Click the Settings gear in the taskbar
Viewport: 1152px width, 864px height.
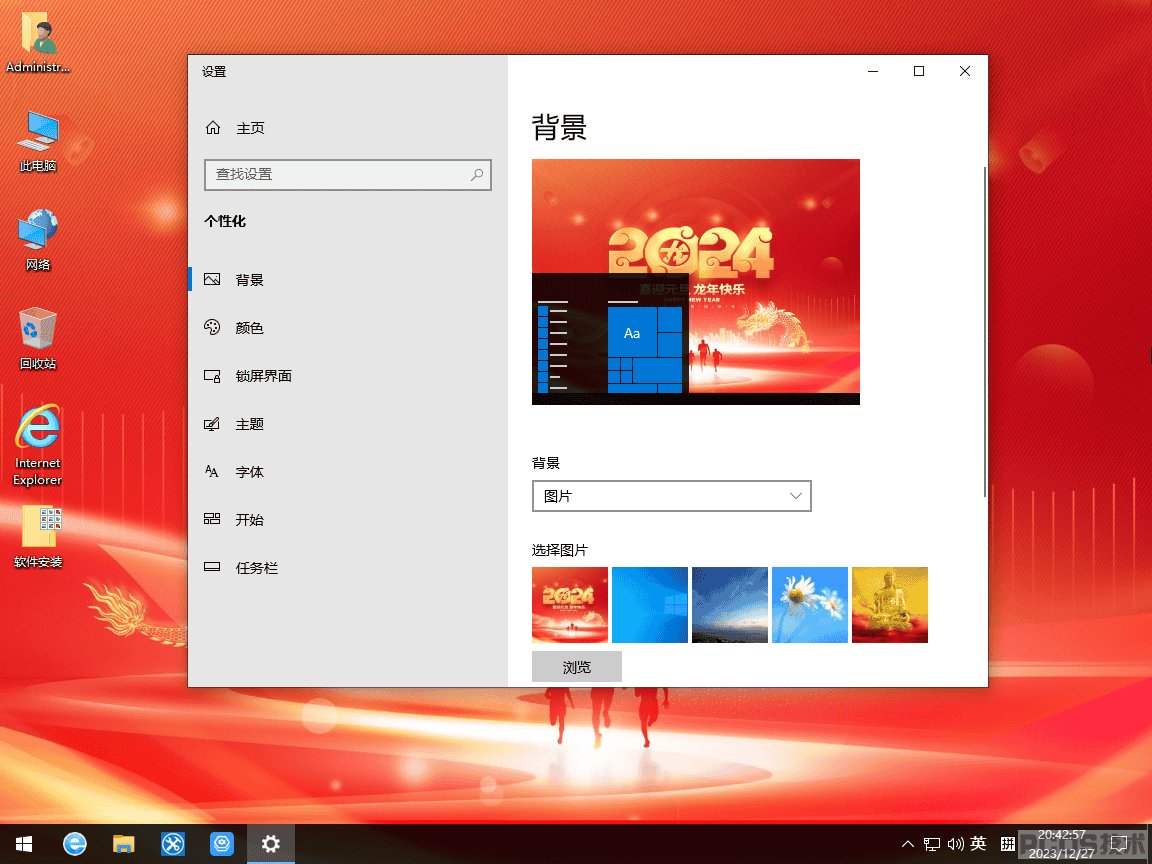[x=270, y=844]
